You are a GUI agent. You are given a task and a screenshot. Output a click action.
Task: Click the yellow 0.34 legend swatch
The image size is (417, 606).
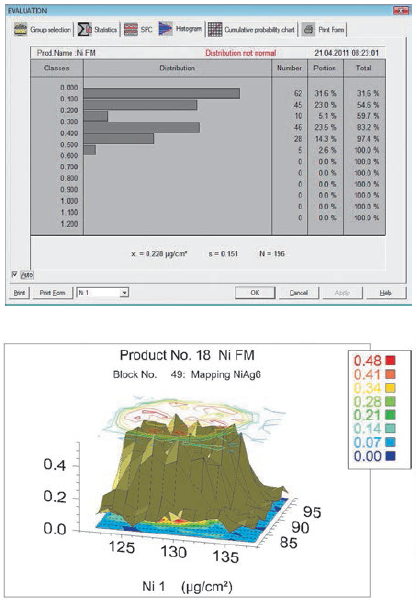tap(390, 388)
